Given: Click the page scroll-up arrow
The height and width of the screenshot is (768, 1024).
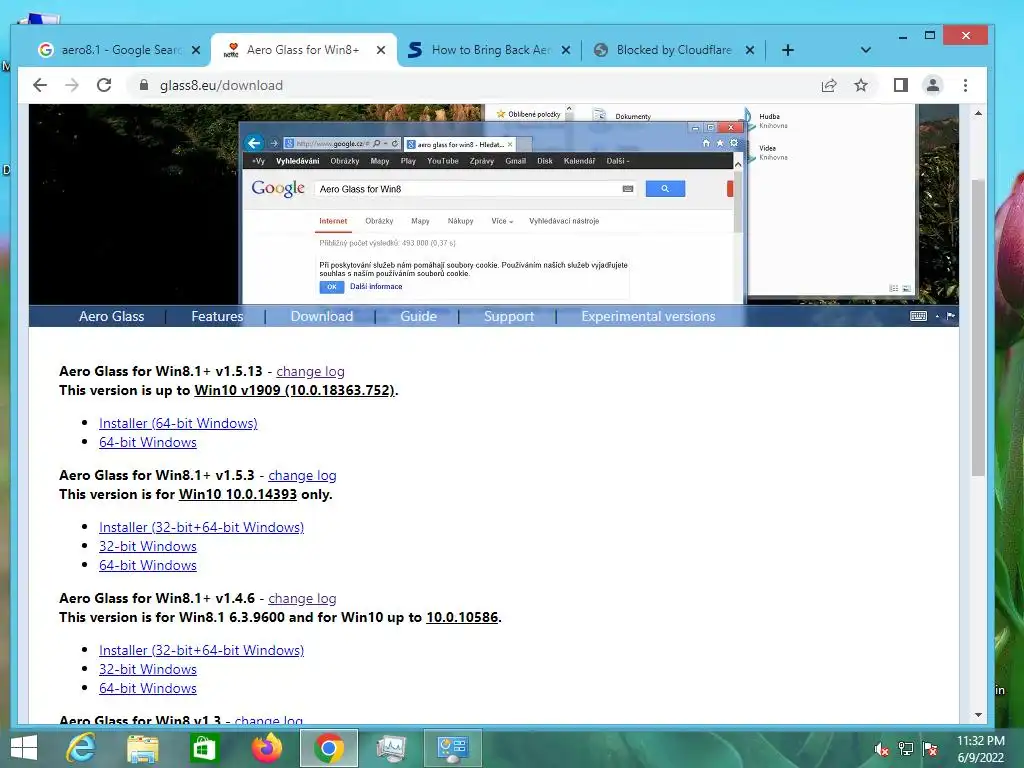Looking at the screenshot, I should click(x=978, y=113).
